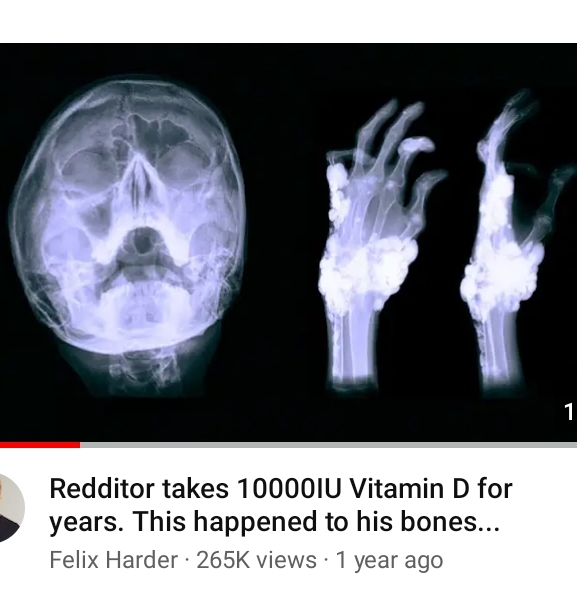Open the Vitamin D video title

[x=281, y=505]
